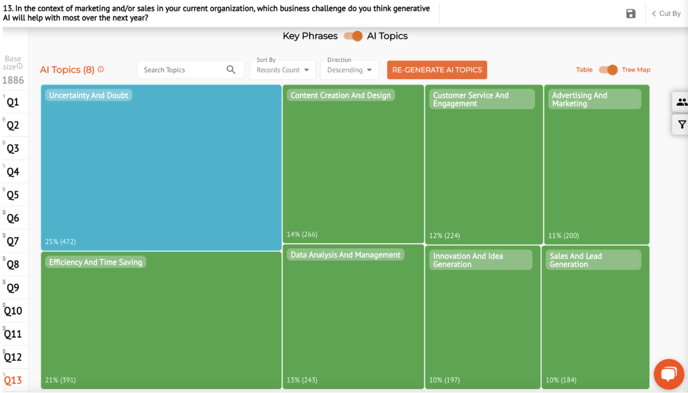Click the 11% (200) value text
688x393 pixels.
point(563,236)
